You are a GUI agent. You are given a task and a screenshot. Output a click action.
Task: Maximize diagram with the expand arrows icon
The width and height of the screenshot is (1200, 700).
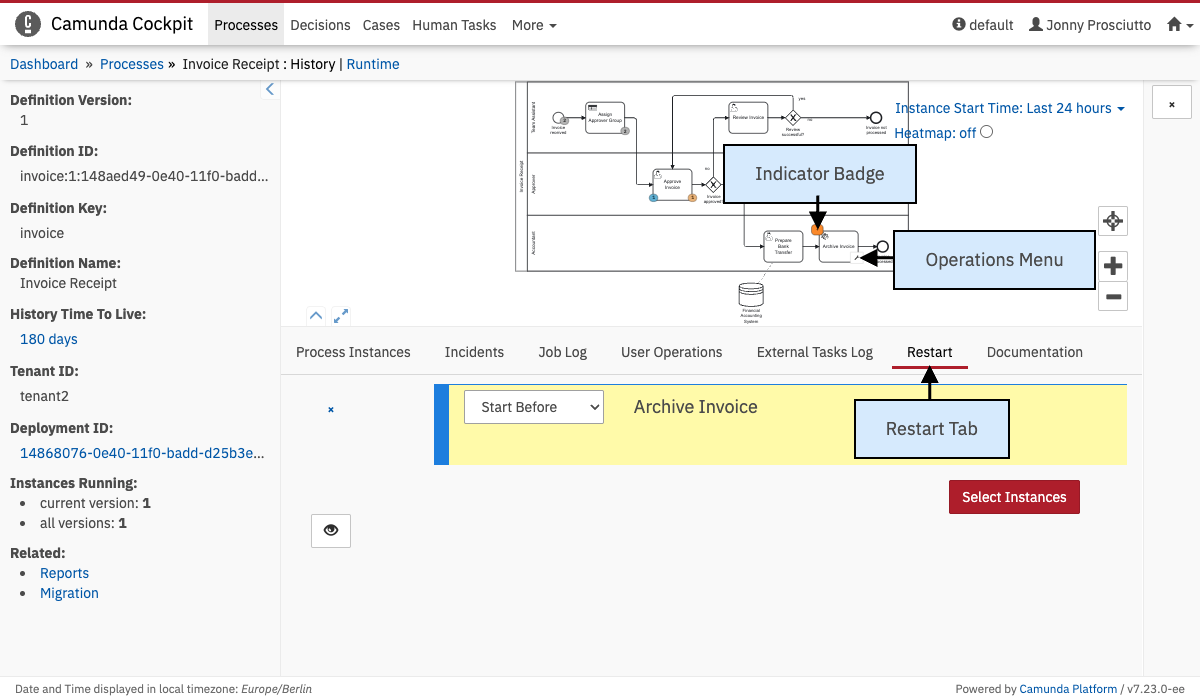click(x=341, y=315)
